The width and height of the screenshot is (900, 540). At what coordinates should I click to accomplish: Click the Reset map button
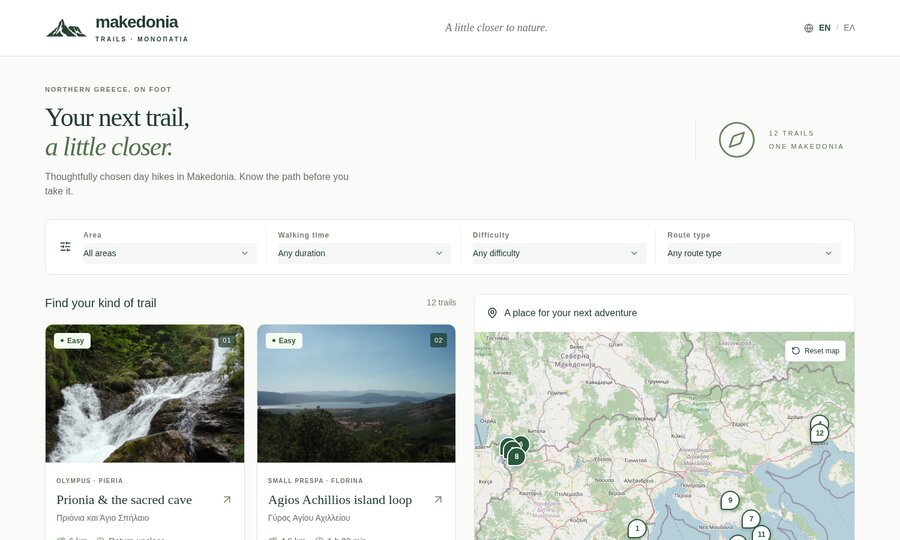(x=815, y=351)
